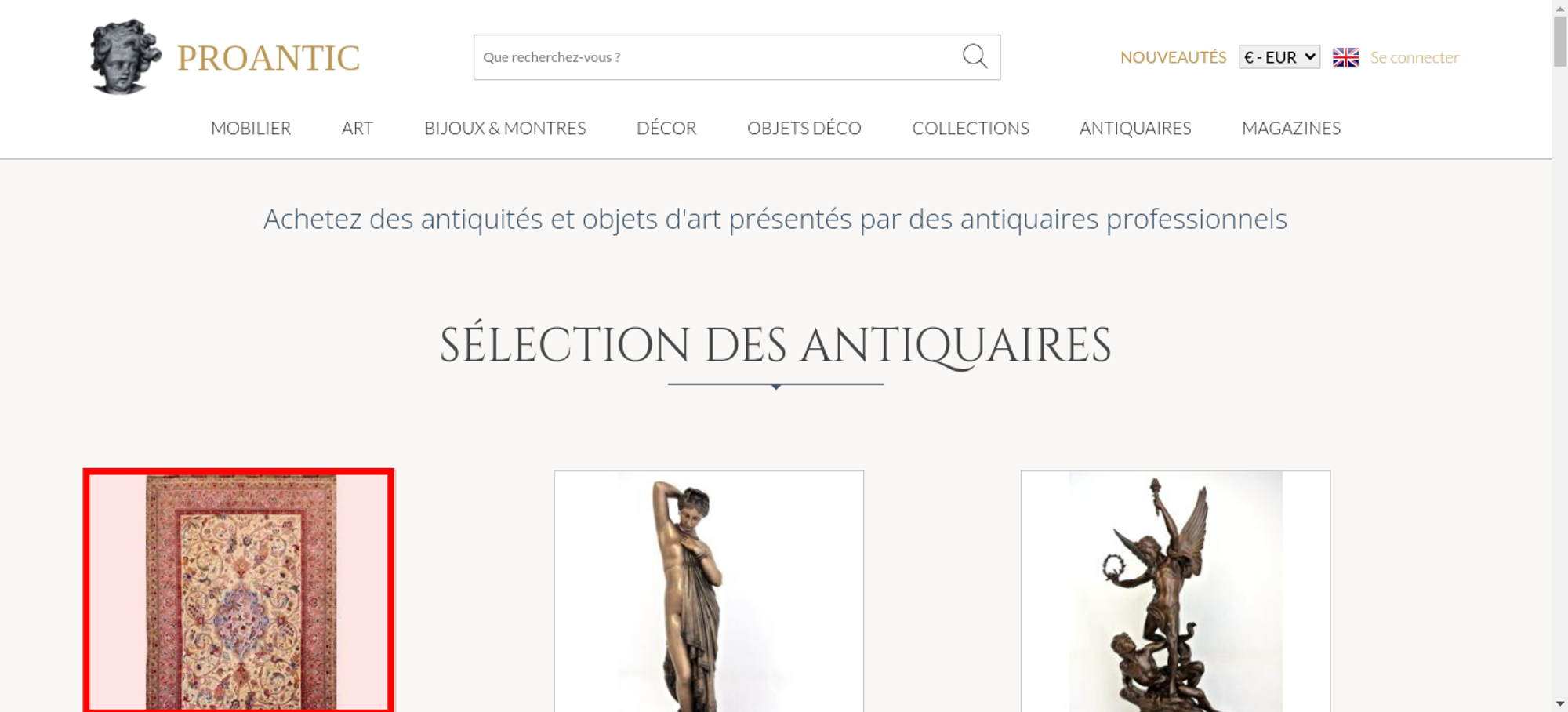Open the MOBILIER menu
This screenshot has height=712, width=1568.
point(251,128)
